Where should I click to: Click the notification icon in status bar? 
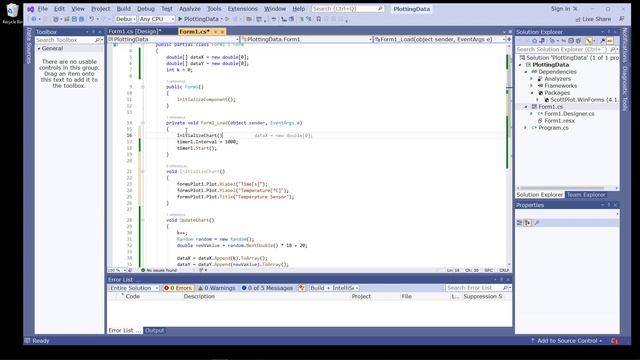[615, 341]
